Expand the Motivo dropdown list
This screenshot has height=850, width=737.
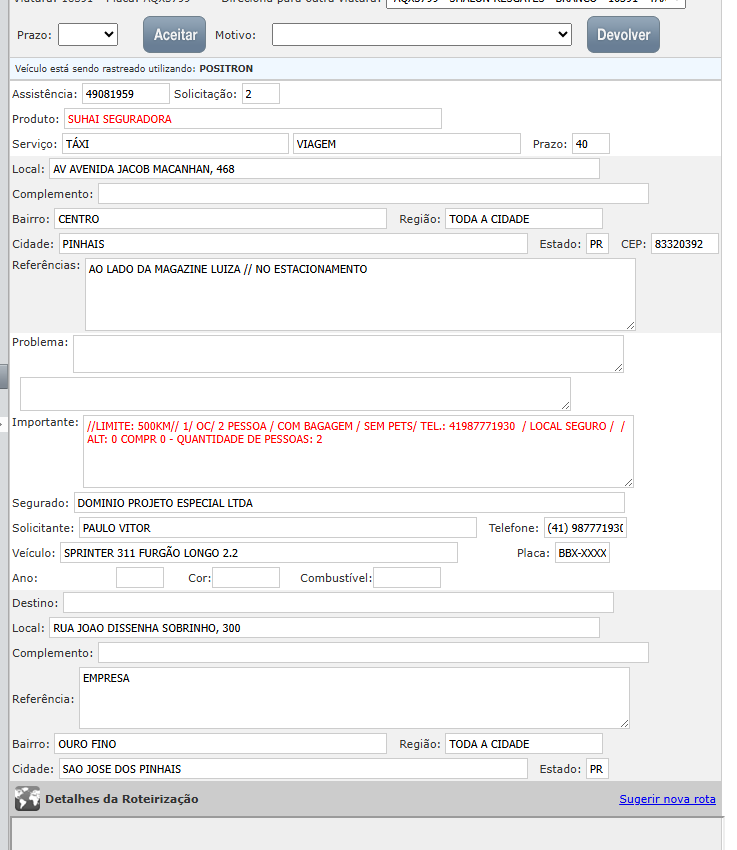(421, 35)
